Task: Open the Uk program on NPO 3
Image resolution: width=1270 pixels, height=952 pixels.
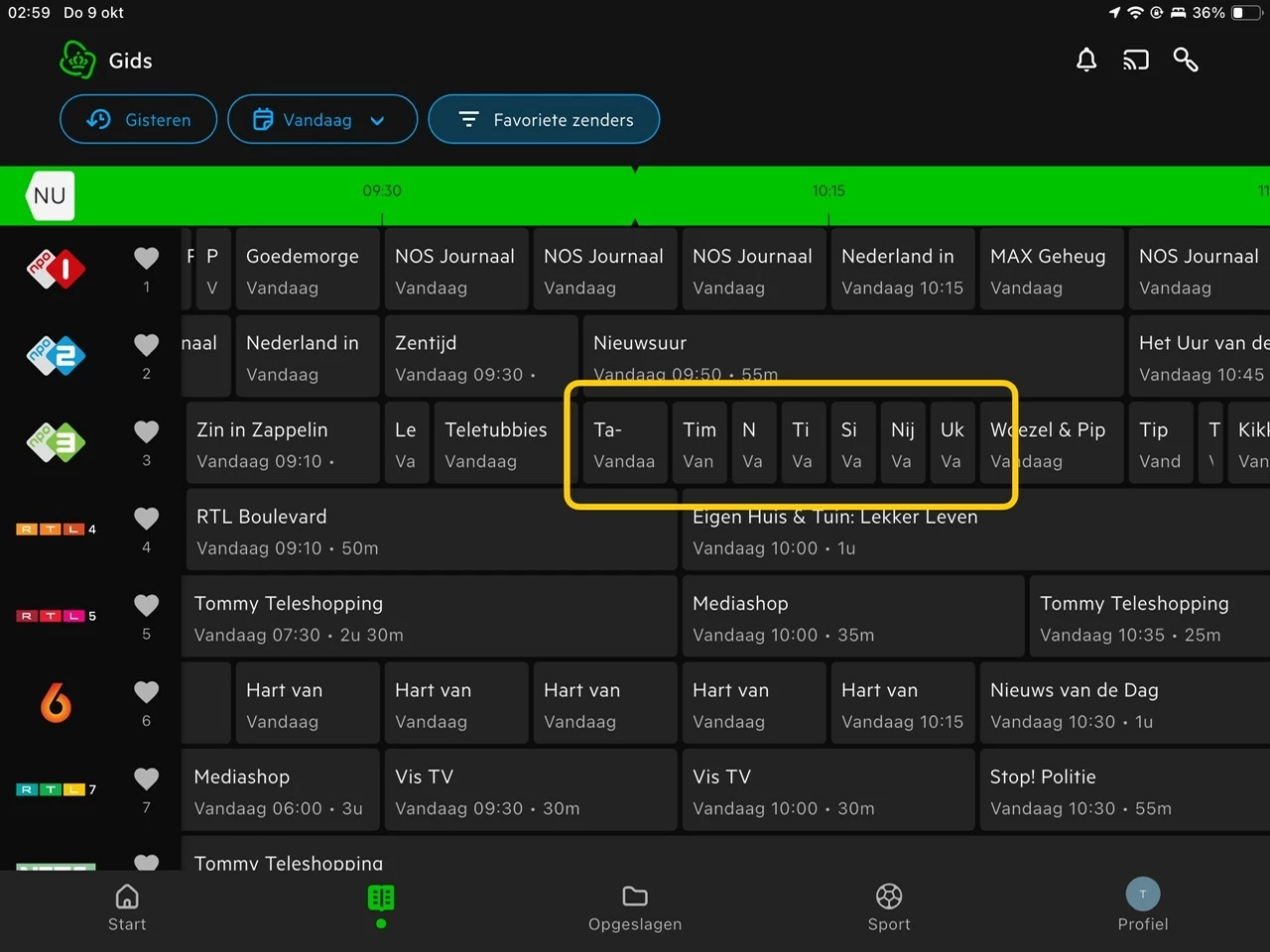Action: 952,443
